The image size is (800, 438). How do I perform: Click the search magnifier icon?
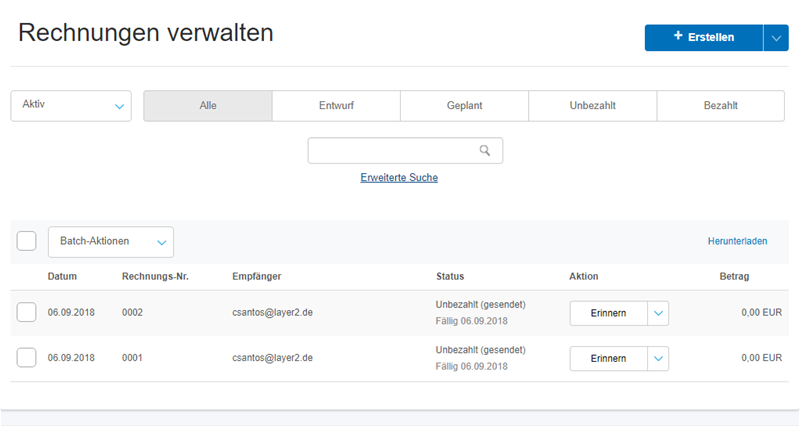point(485,151)
